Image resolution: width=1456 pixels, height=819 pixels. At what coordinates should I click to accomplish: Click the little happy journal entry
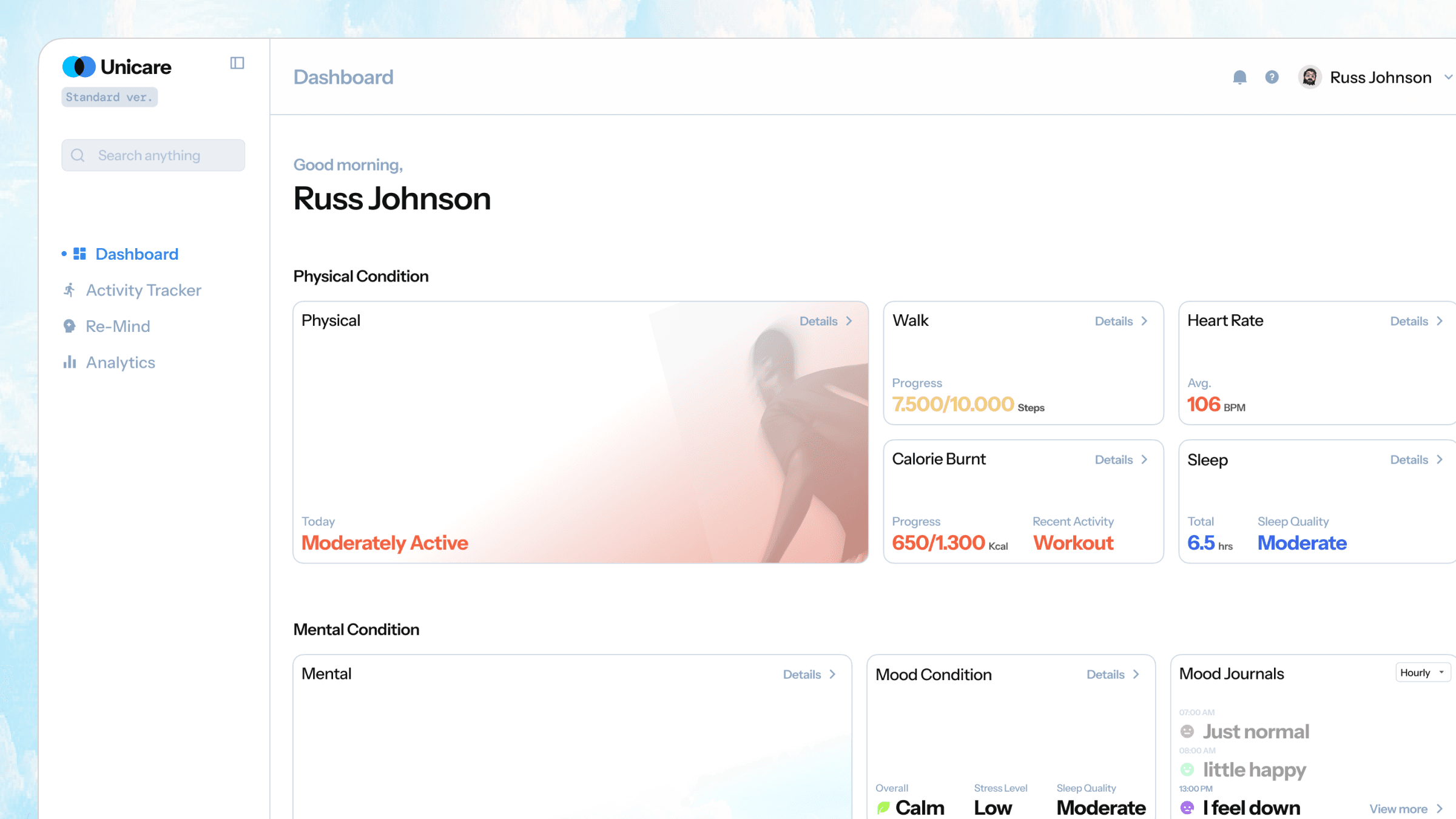pos(1255,770)
